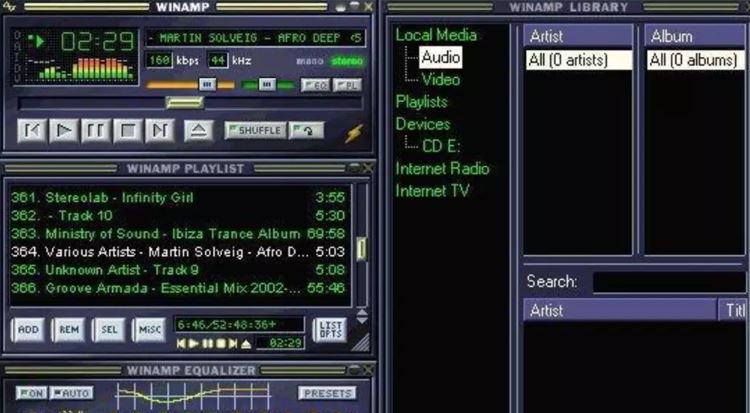750x413 pixels.
Task: Click mini stop icon in playlist window
Action: (x=221, y=344)
